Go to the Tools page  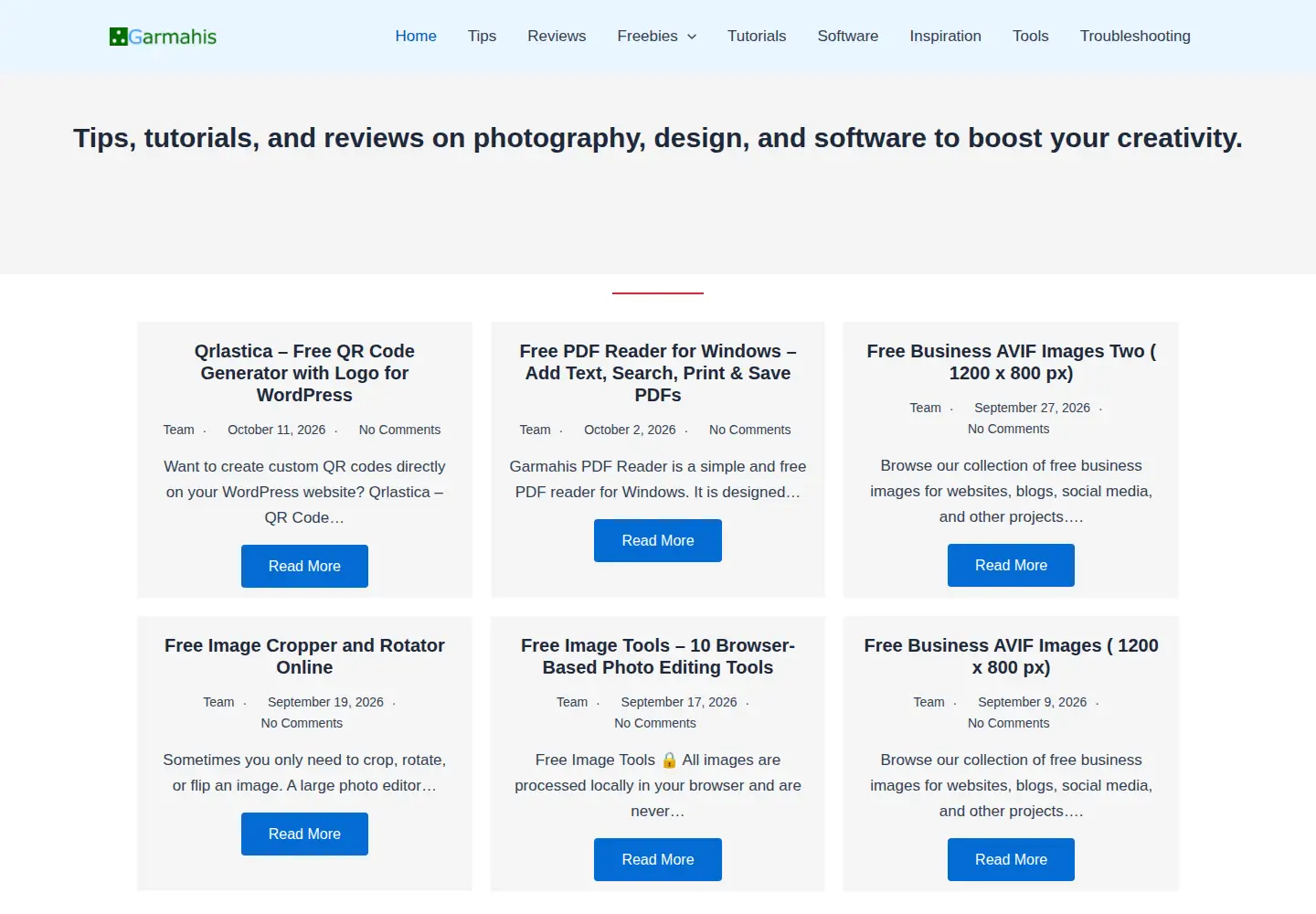[1030, 36]
